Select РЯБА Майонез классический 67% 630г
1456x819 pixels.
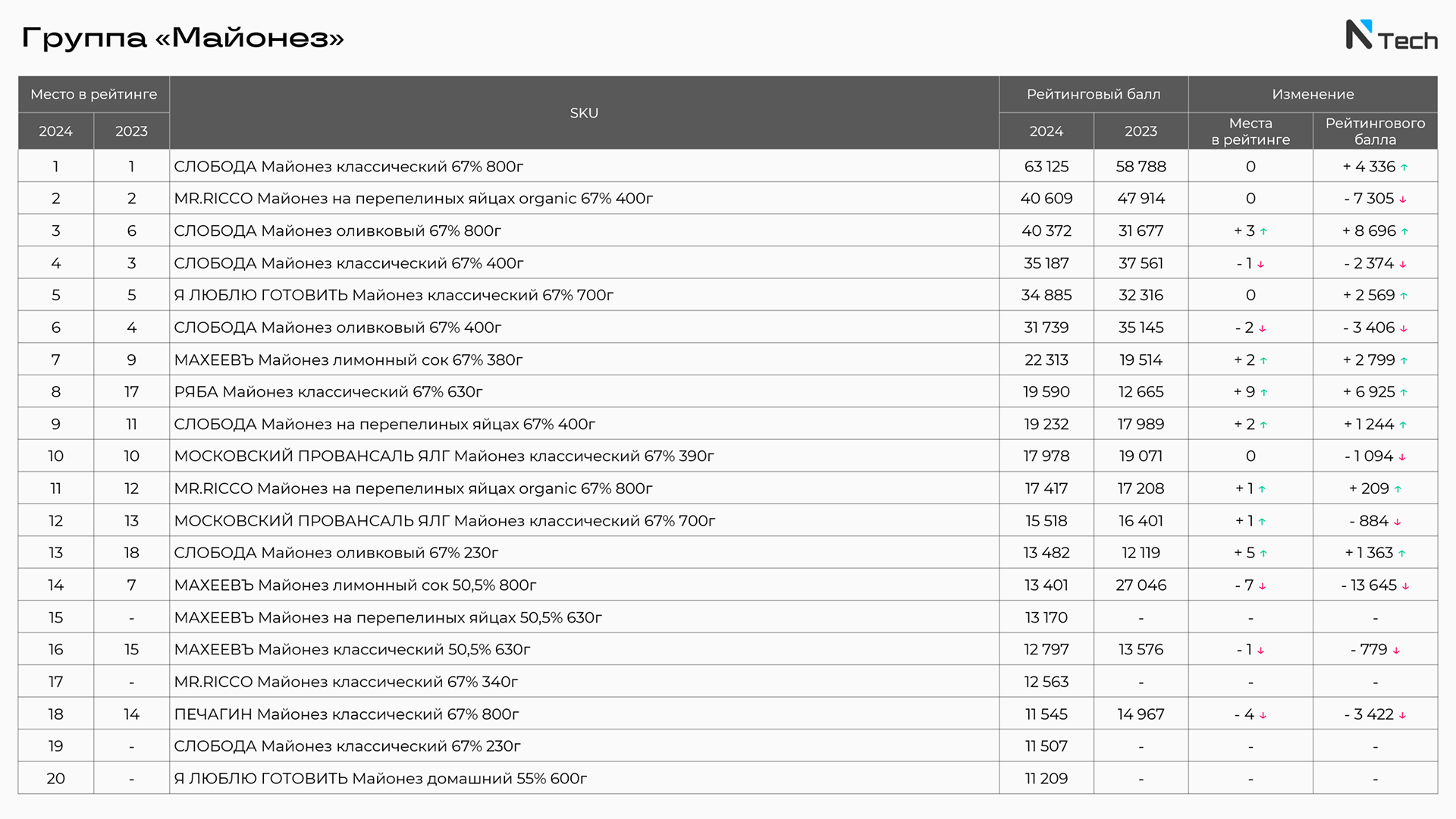tap(728, 391)
